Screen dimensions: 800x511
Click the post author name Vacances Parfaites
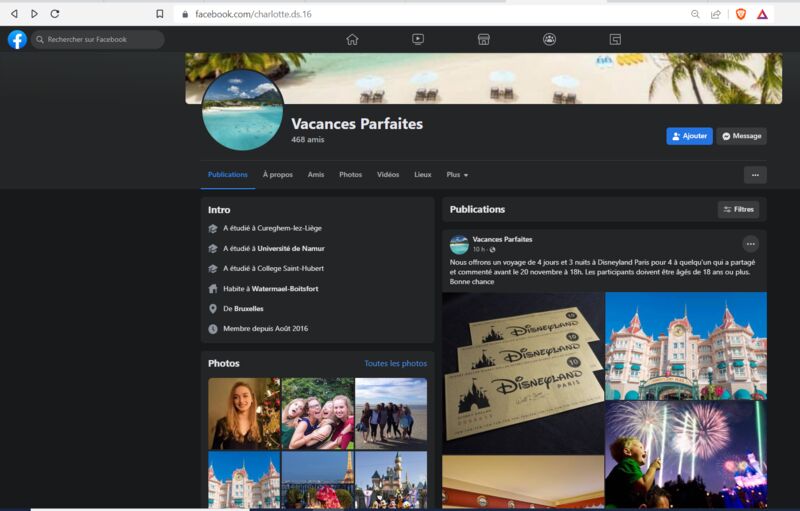coord(502,239)
